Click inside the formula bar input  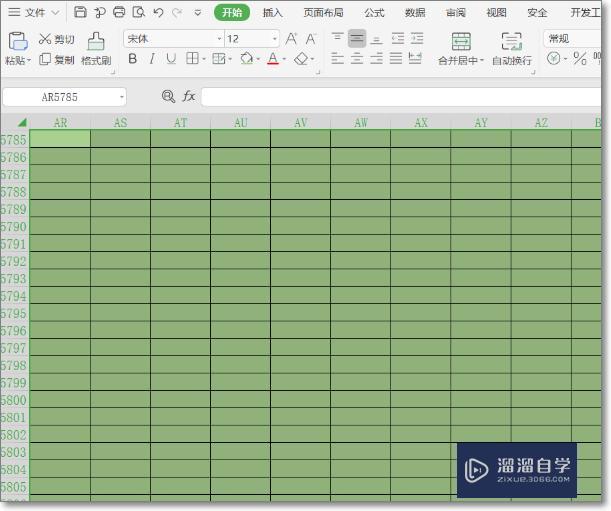(401, 97)
